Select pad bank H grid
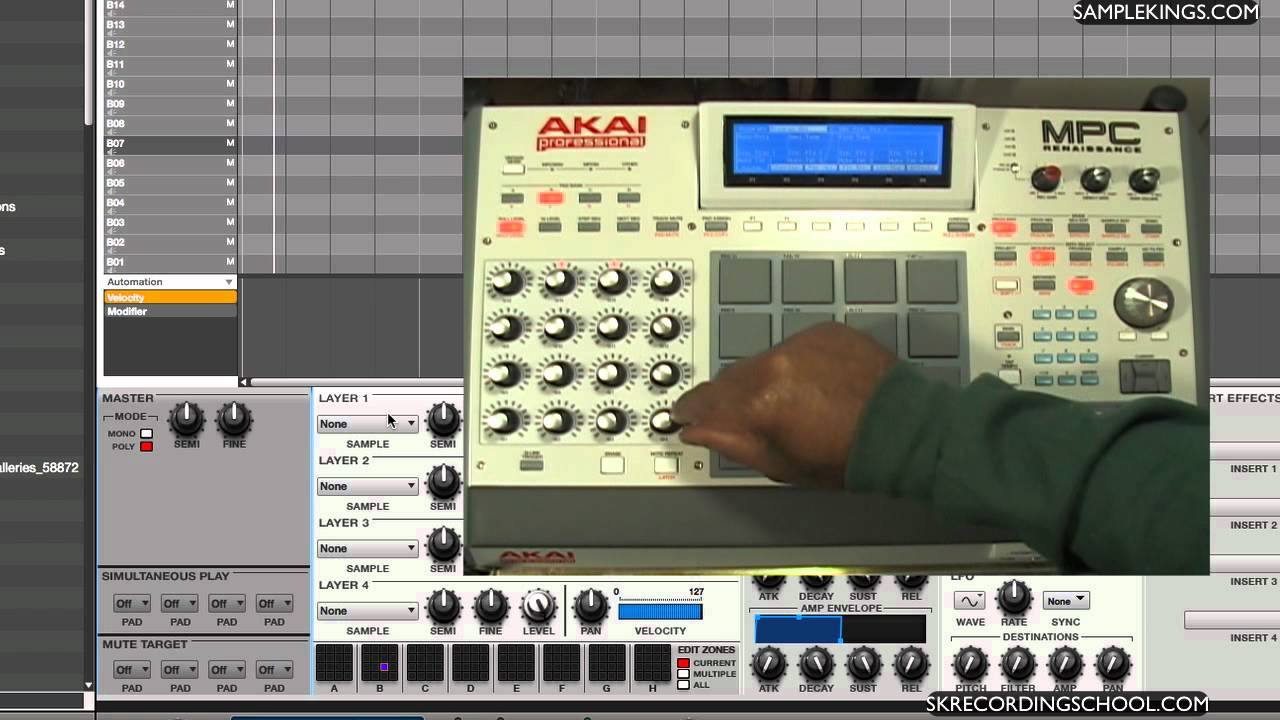Viewport: 1280px width, 720px height. 653,662
